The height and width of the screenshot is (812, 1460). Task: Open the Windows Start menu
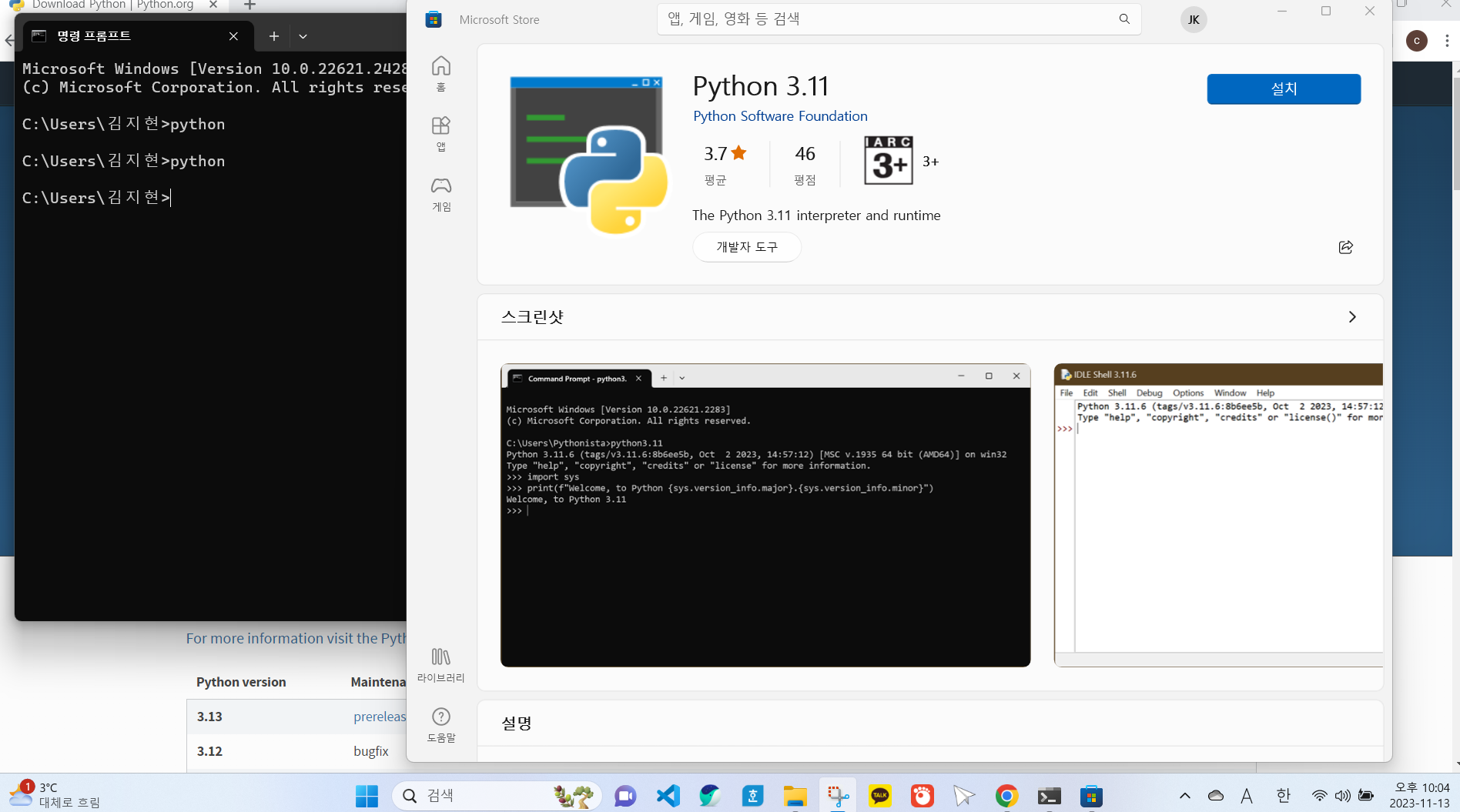[x=367, y=796]
